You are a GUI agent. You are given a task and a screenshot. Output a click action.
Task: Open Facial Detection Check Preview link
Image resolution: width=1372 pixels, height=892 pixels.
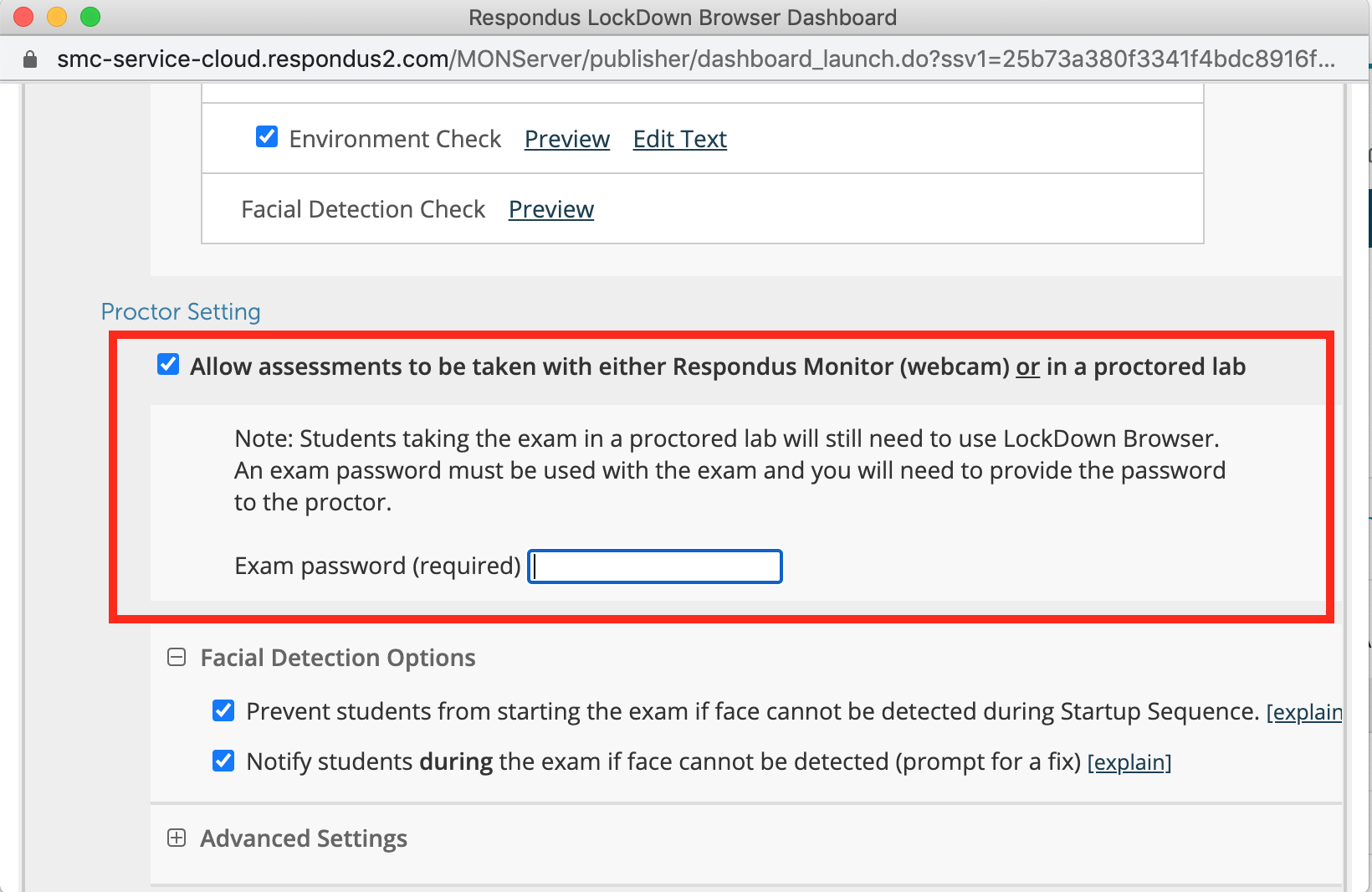pos(550,209)
